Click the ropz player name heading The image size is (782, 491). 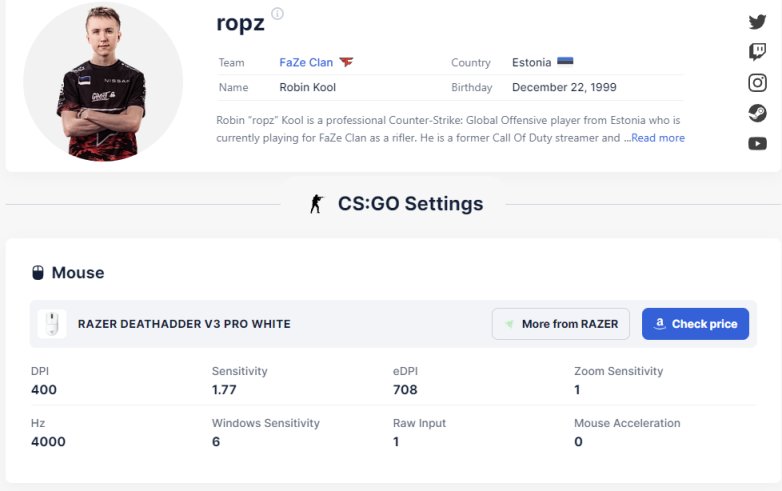pyautogui.click(x=240, y=23)
